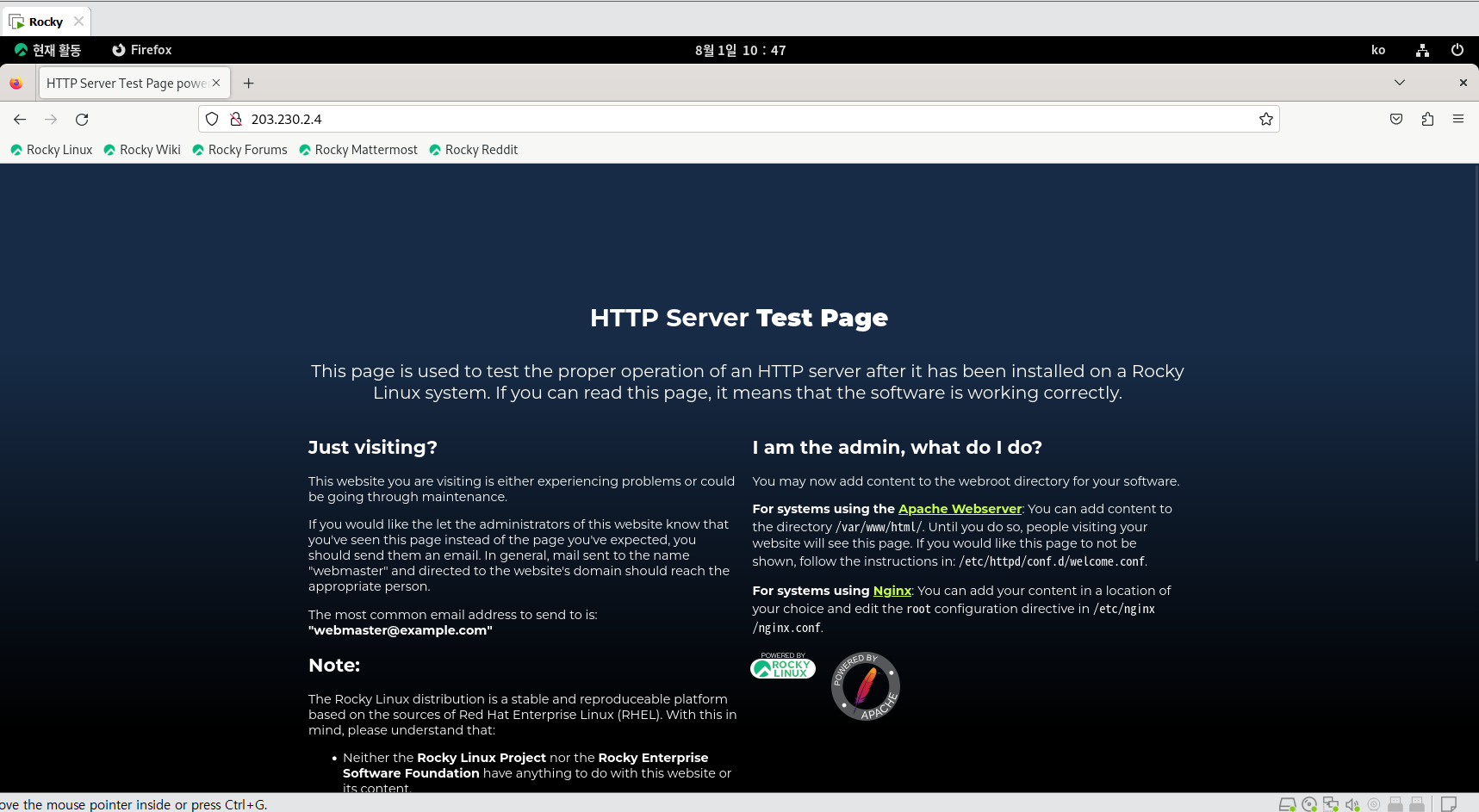The height and width of the screenshot is (812, 1479).
Task: Click the /etc/httpd/conf.d/welcome.conf path text
Action: (x=1052, y=561)
